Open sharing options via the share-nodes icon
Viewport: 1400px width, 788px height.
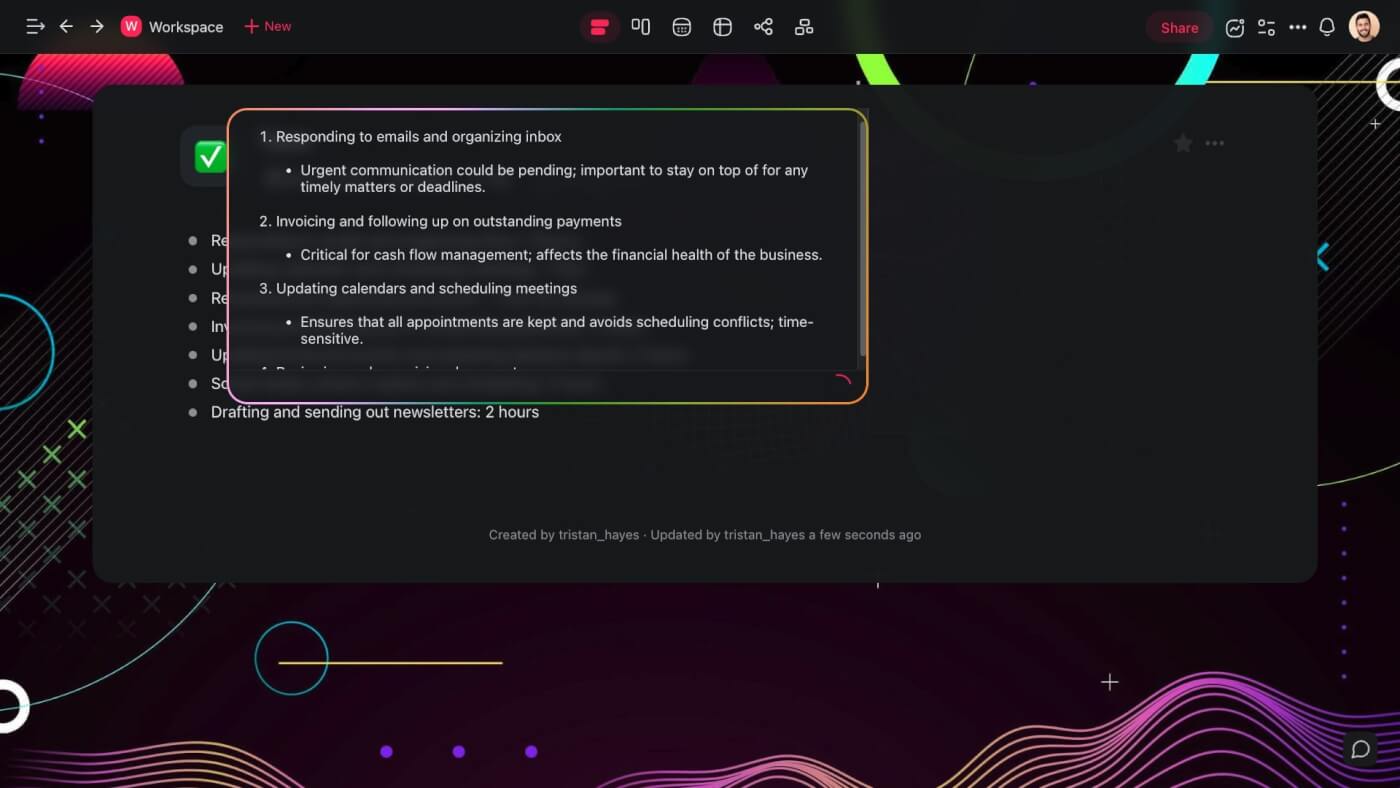click(x=763, y=26)
